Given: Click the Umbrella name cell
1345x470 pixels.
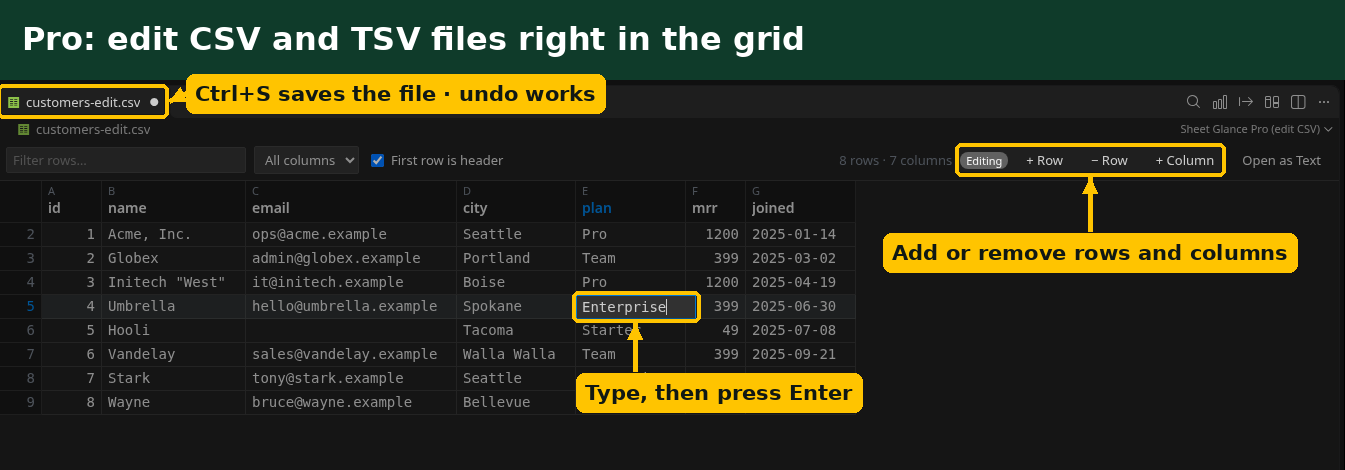Looking at the screenshot, I should point(173,306).
